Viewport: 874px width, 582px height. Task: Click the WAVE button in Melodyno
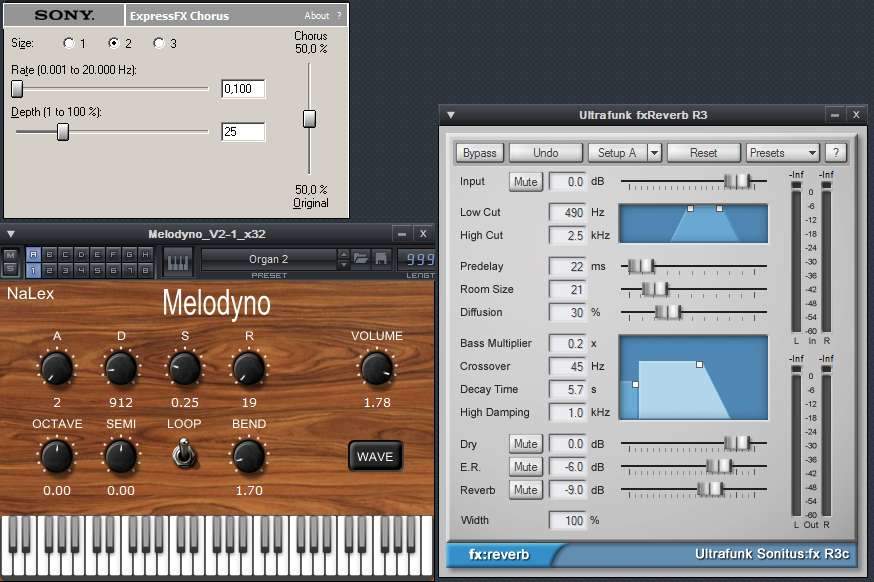(x=375, y=457)
